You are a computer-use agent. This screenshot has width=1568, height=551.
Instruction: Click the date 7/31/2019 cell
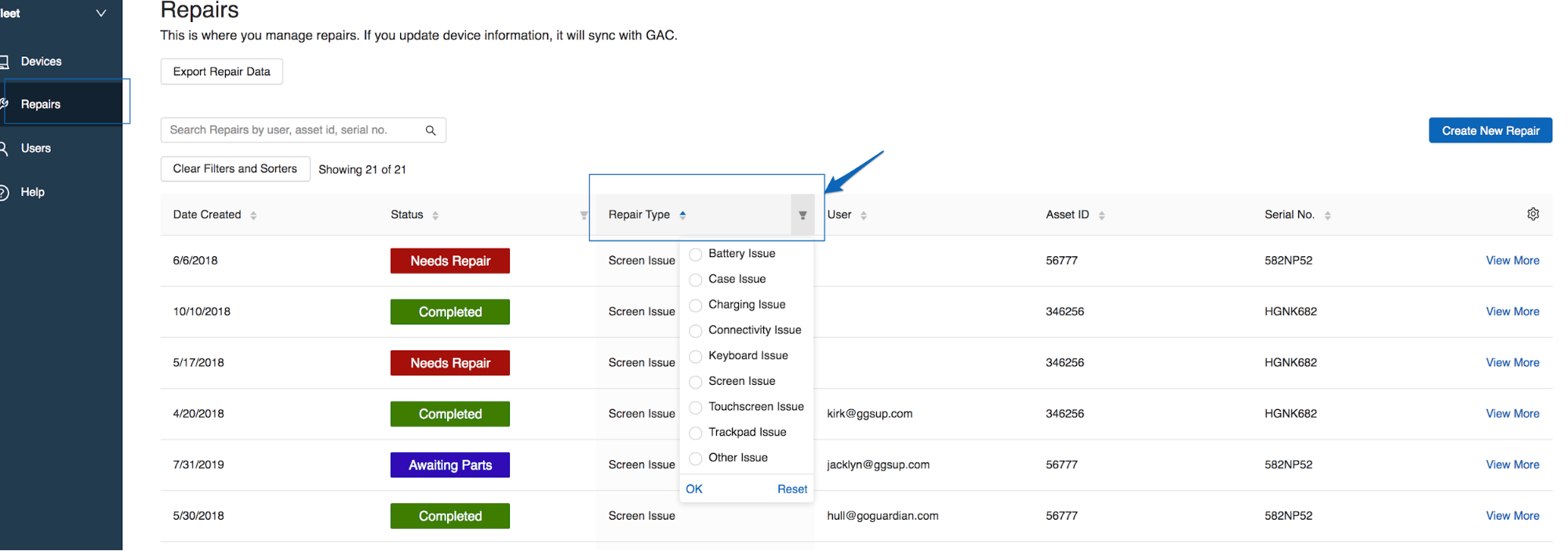point(198,464)
